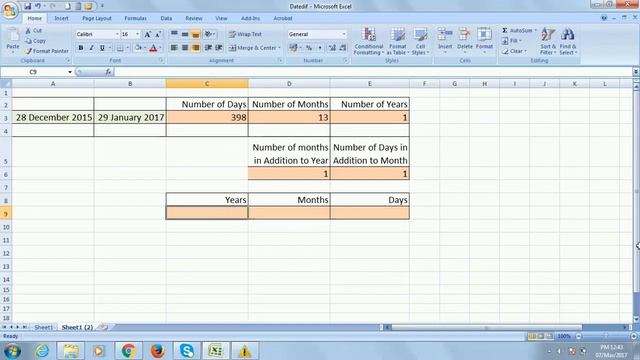This screenshot has height=360, width=640.
Task: Align cell text to the left
Action: (x=174, y=48)
